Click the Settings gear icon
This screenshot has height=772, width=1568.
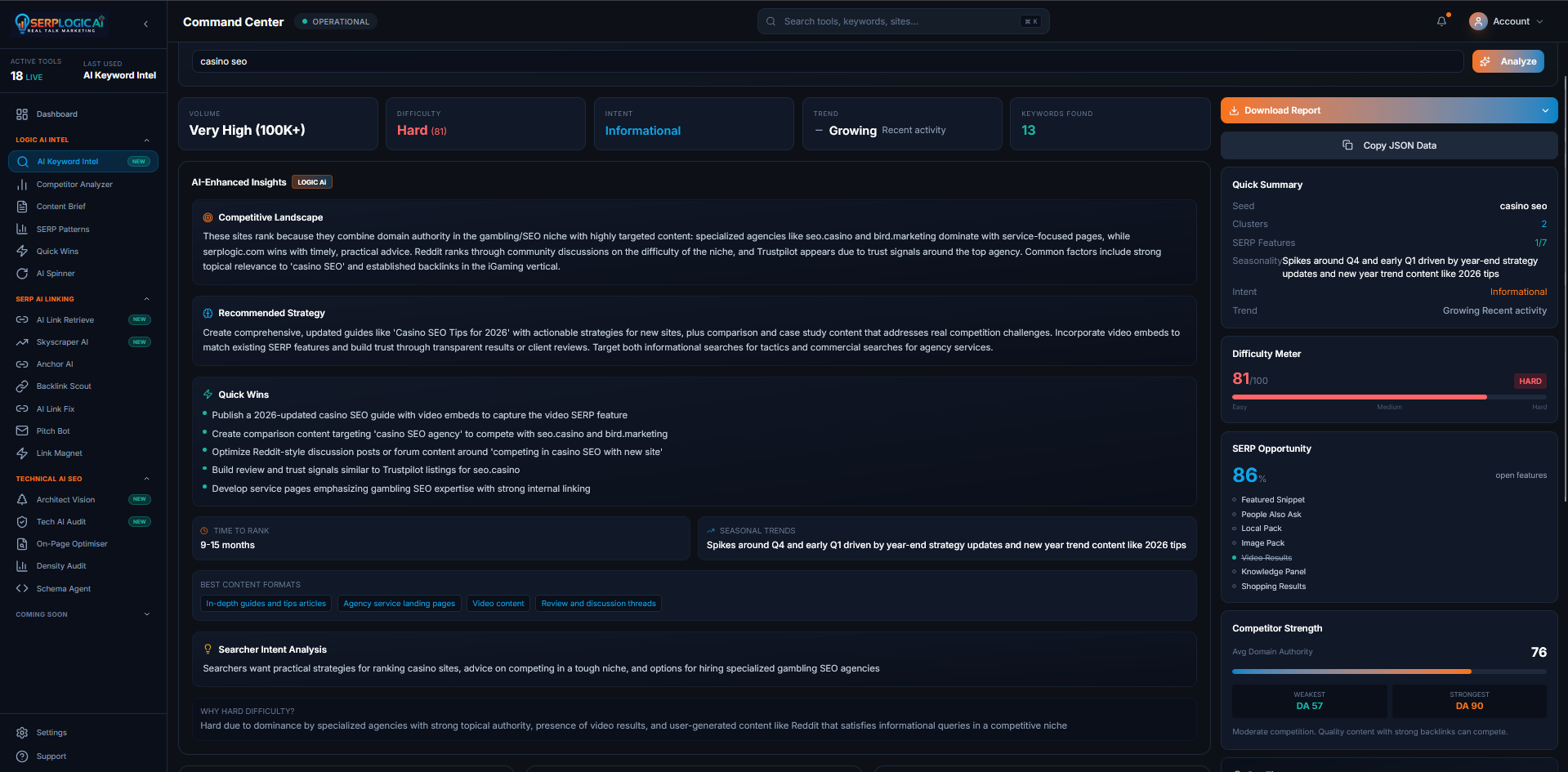click(x=22, y=733)
